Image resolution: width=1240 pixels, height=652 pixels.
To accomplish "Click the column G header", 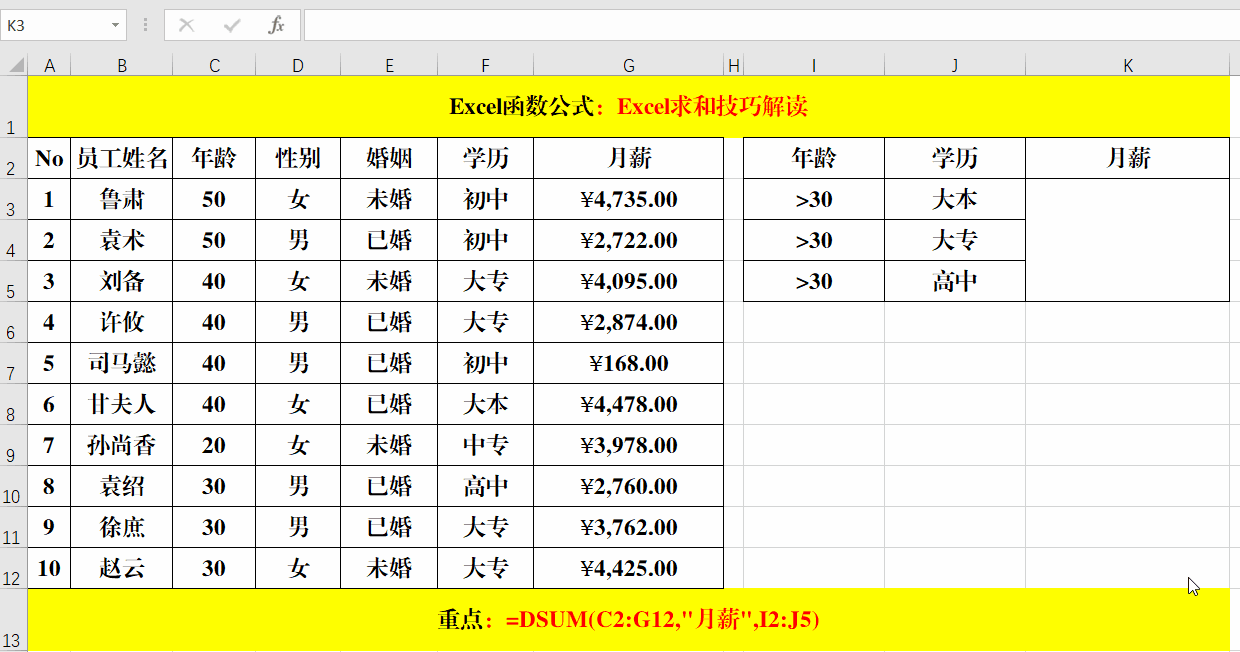I will (628, 65).
